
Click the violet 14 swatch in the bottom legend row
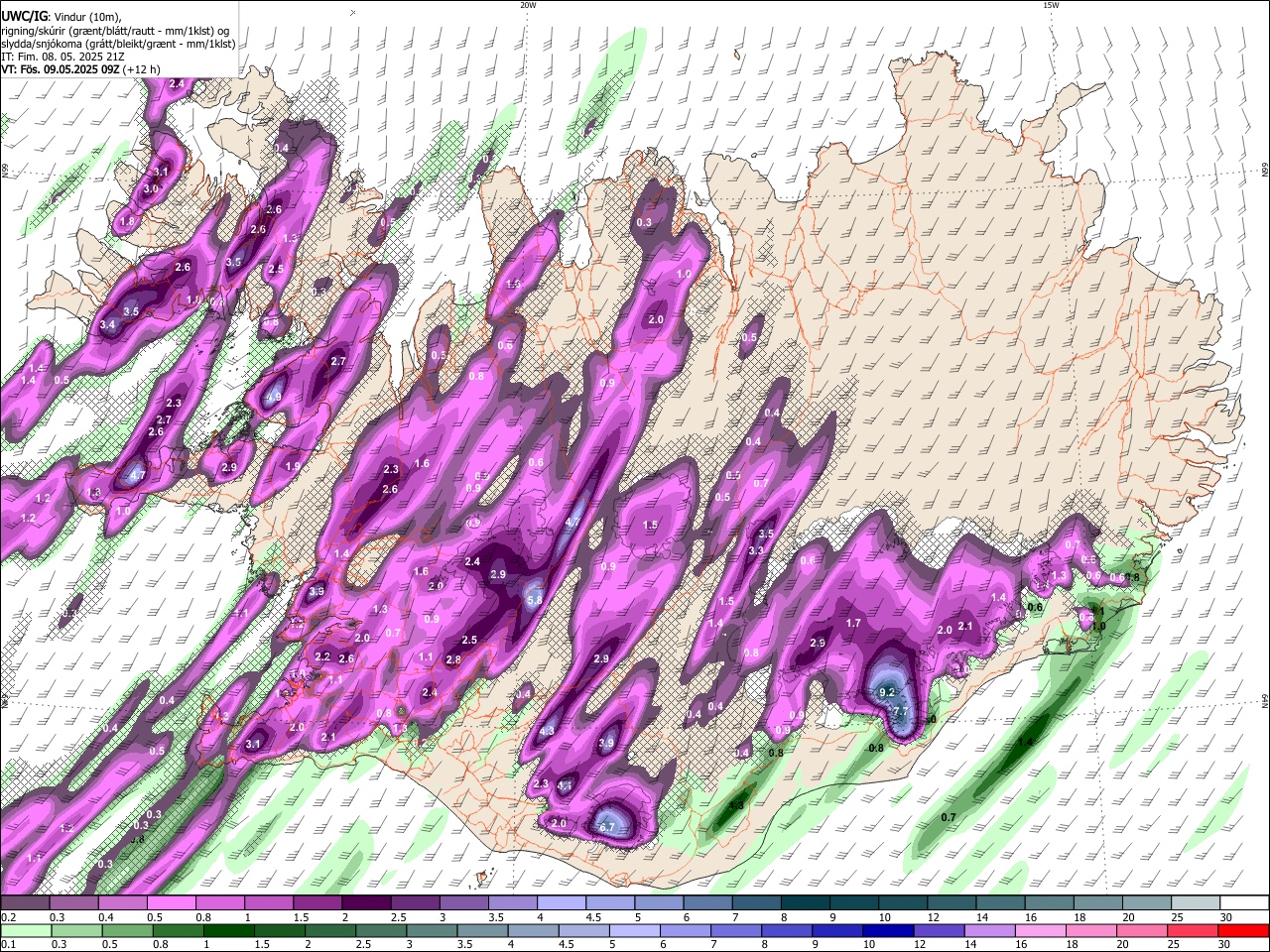pos(989,931)
